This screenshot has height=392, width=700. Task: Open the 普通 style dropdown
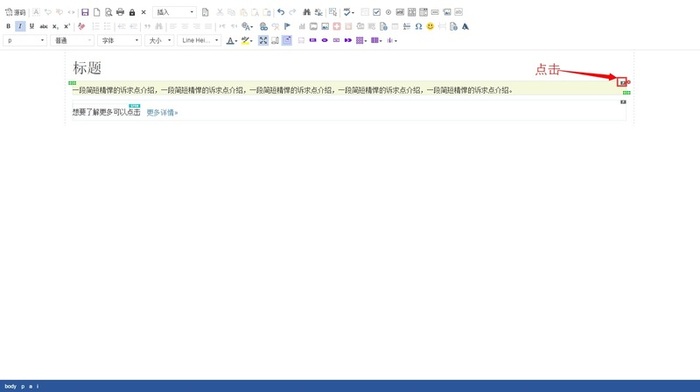(72, 40)
